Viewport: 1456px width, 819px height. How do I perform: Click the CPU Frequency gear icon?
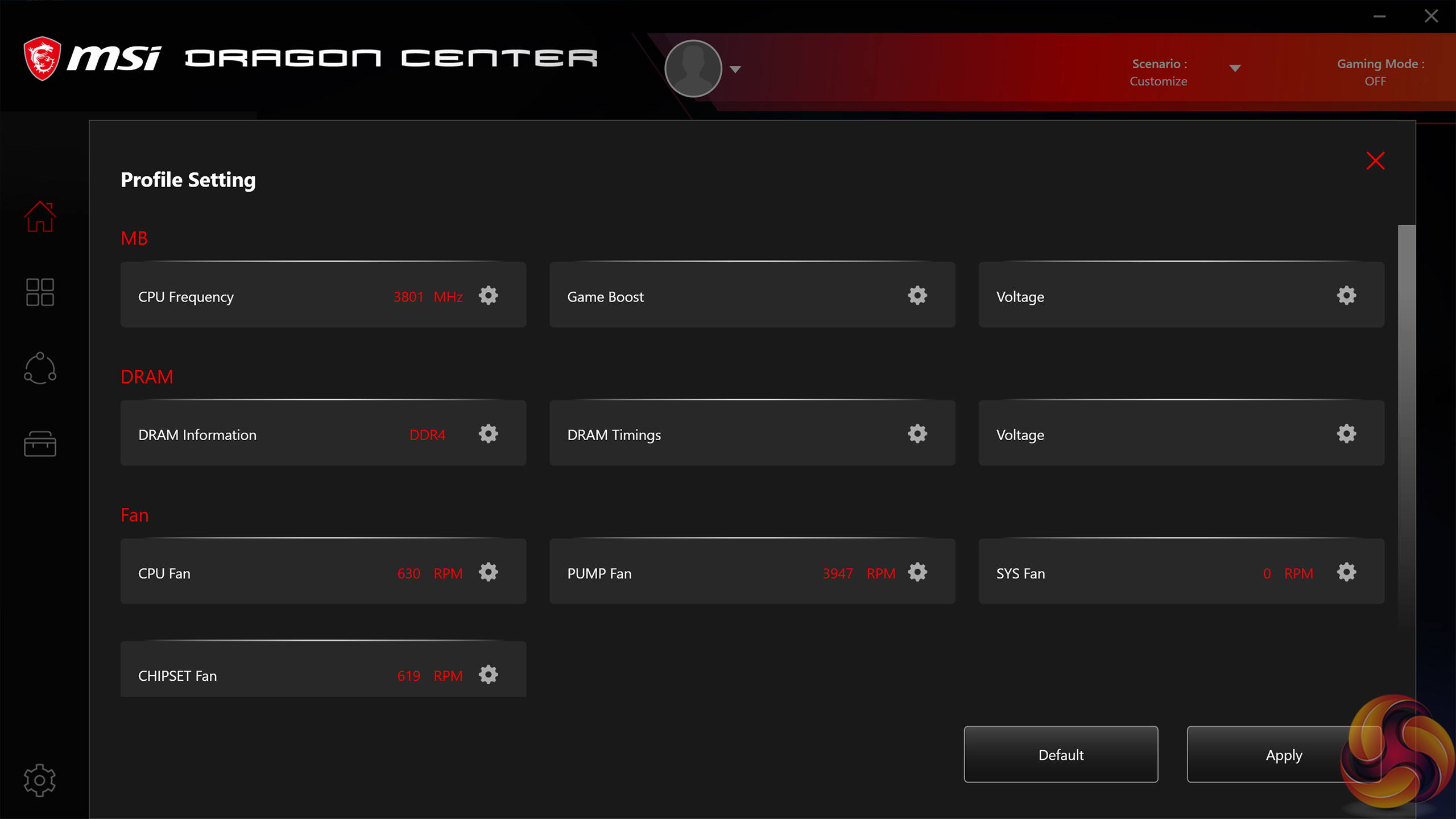pos(488,296)
